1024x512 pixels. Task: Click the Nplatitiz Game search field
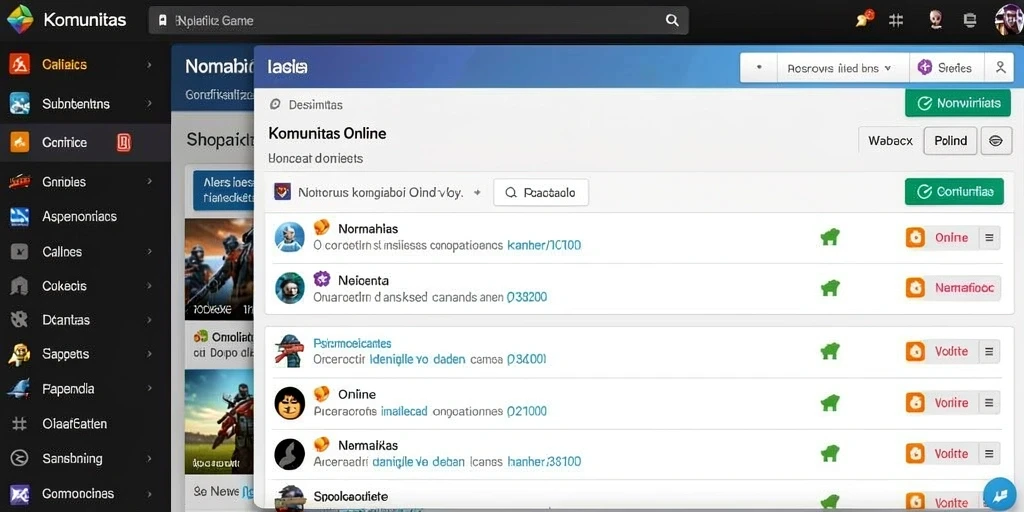(419, 20)
